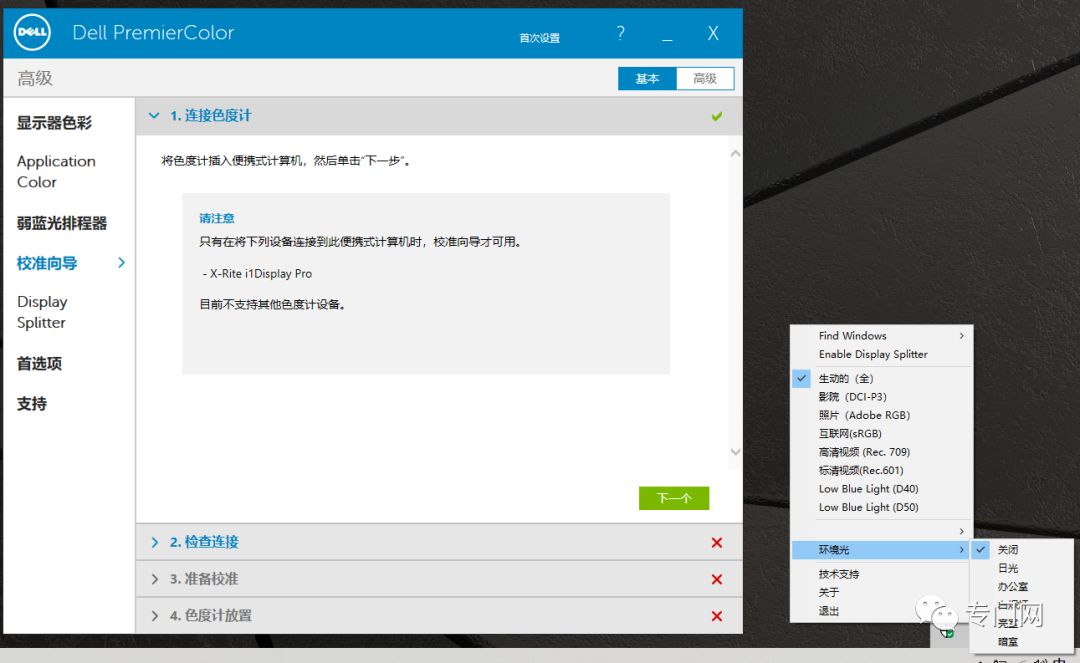Click the scroll up arrow in the wizard pane
Screen dimensions: 1080x663
tap(735, 154)
